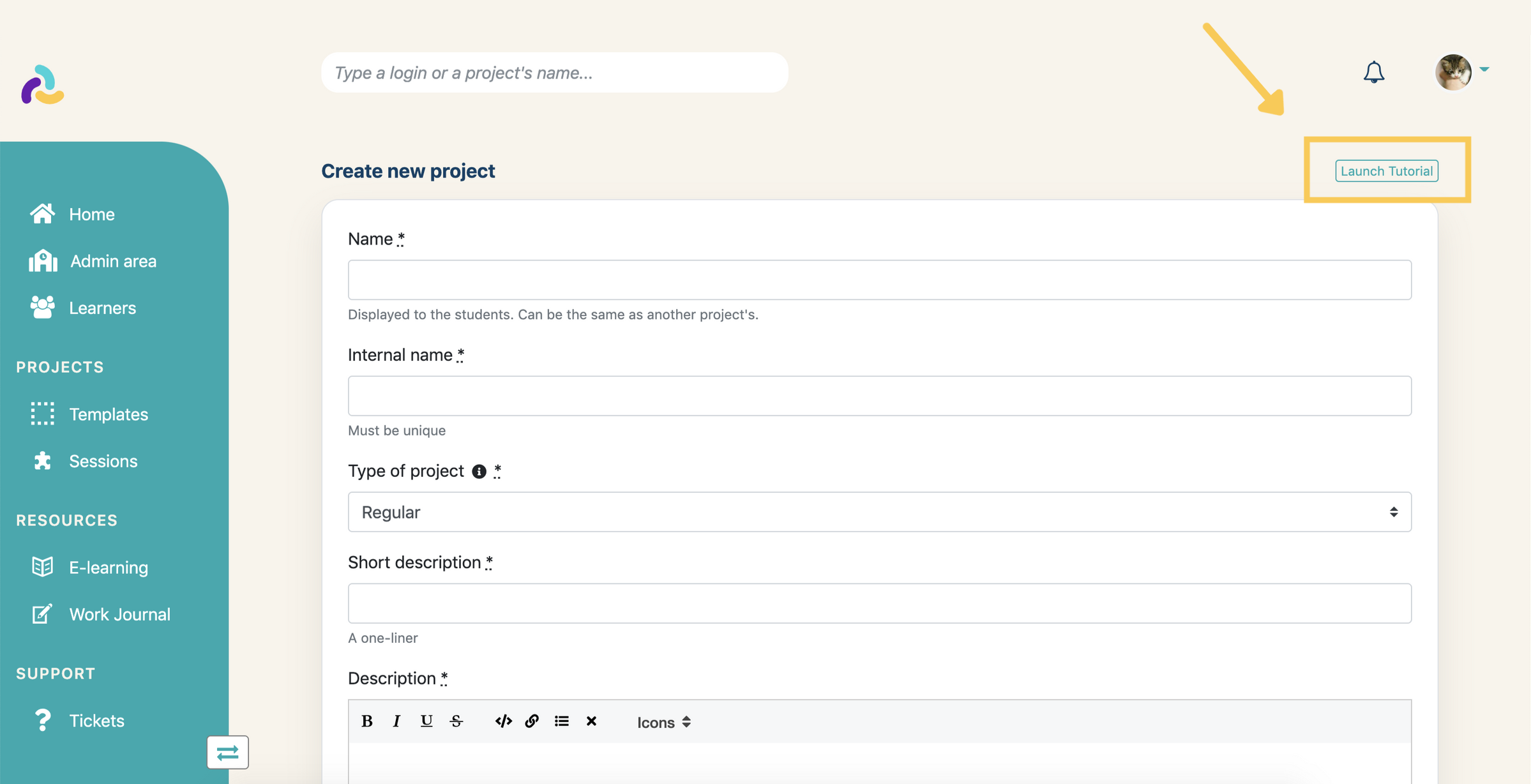Select the E-learning resource item

tap(108, 567)
